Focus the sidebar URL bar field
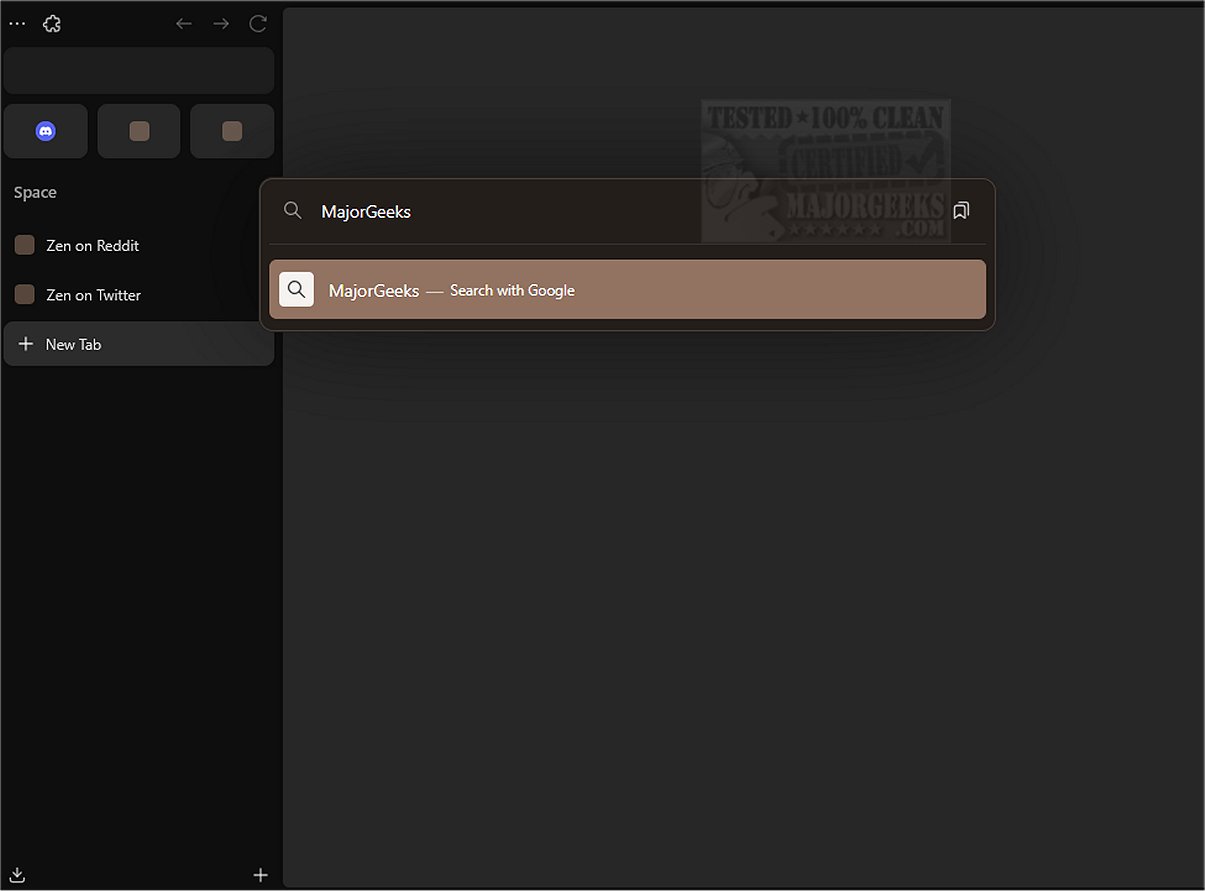The height and width of the screenshot is (891, 1205). pyautogui.click(x=139, y=70)
